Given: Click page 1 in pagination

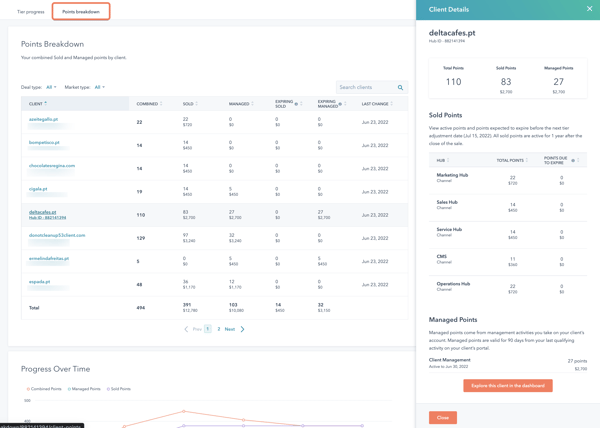Looking at the screenshot, I should (208, 329).
